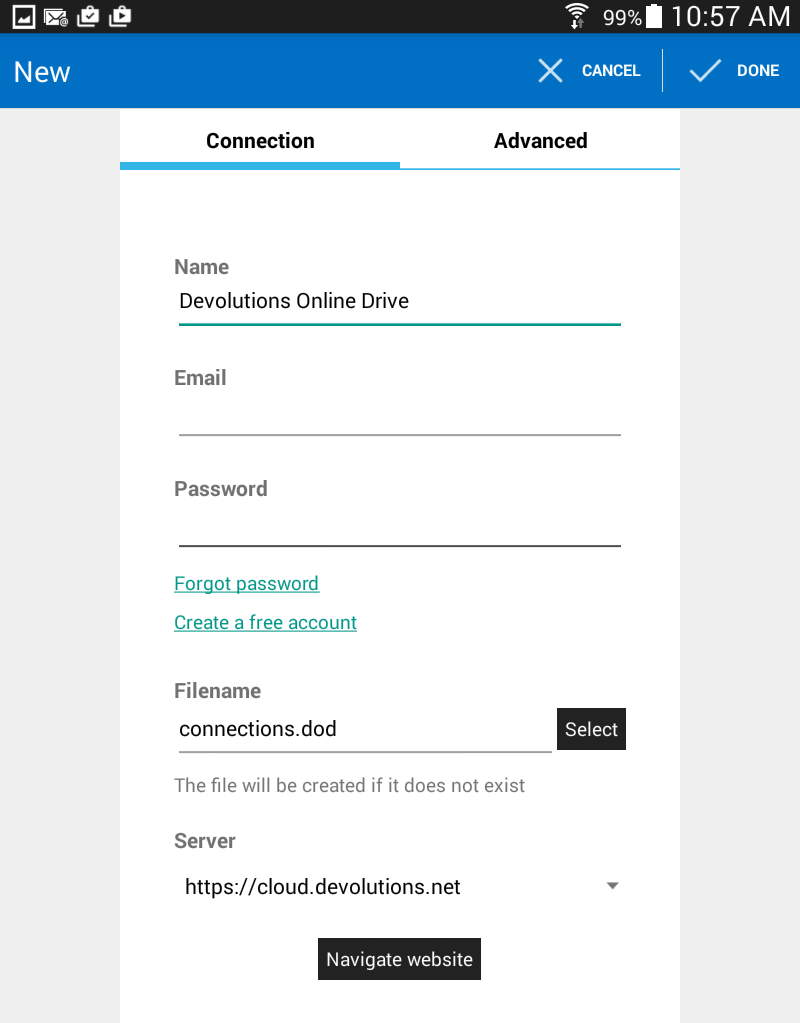Tap the second shopping bag notification icon
The image size is (800, 1023).
119,16
